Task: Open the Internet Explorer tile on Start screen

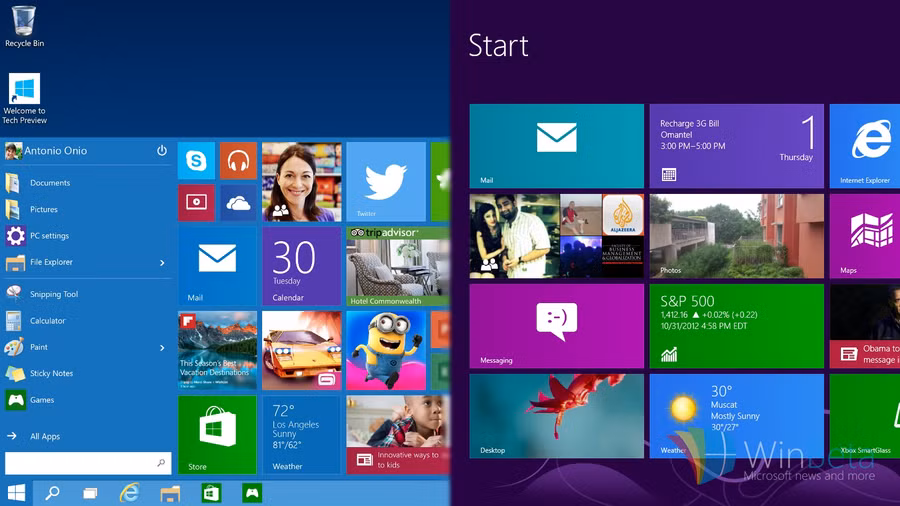Action: [x=865, y=146]
